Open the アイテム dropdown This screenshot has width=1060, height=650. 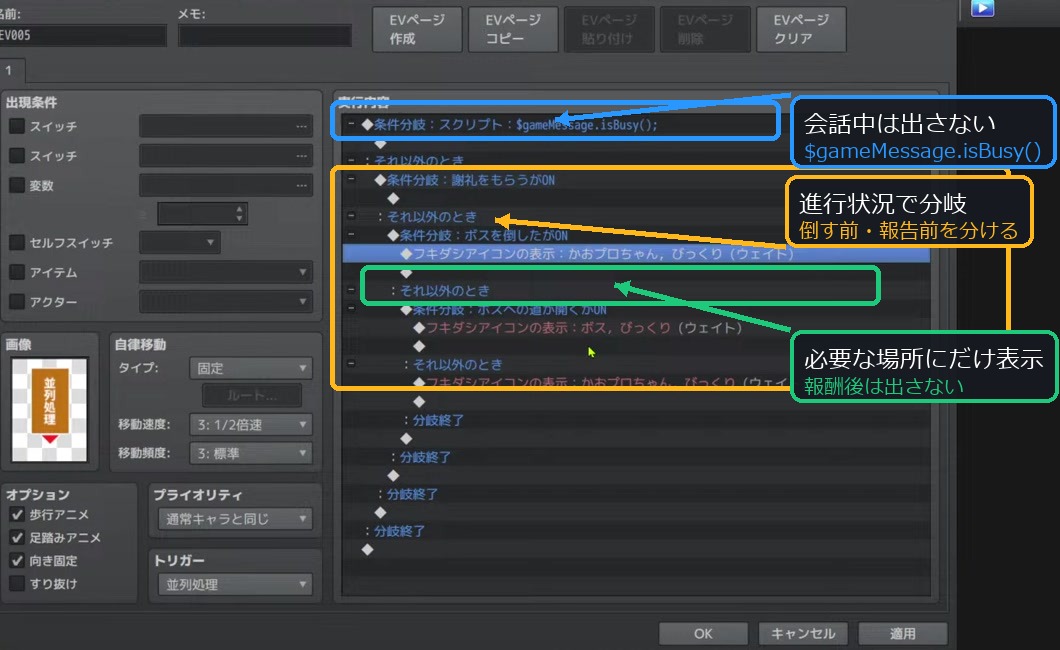(226, 272)
